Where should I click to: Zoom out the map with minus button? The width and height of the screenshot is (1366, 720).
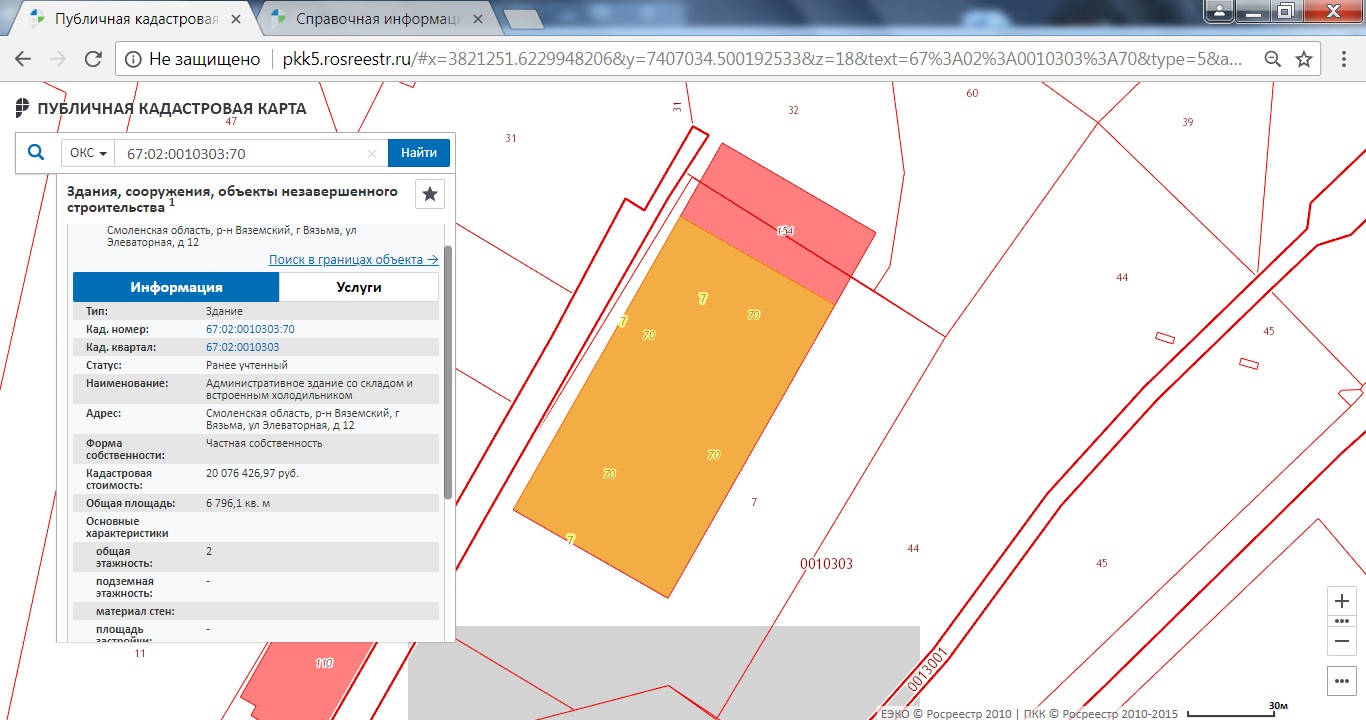pos(1342,641)
